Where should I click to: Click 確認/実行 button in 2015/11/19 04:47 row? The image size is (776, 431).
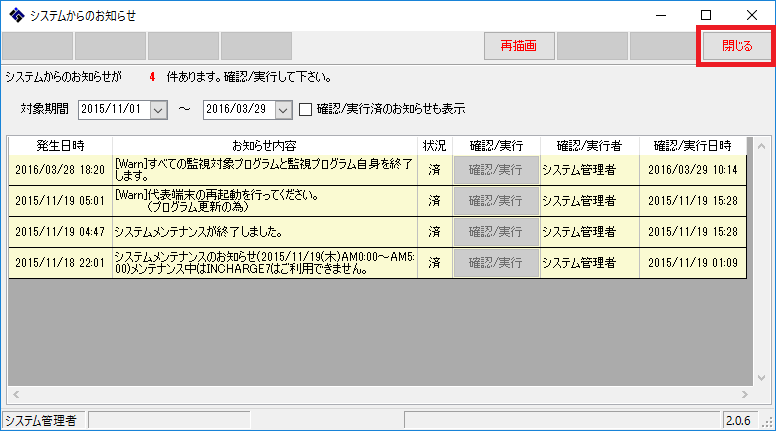click(496, 232)
